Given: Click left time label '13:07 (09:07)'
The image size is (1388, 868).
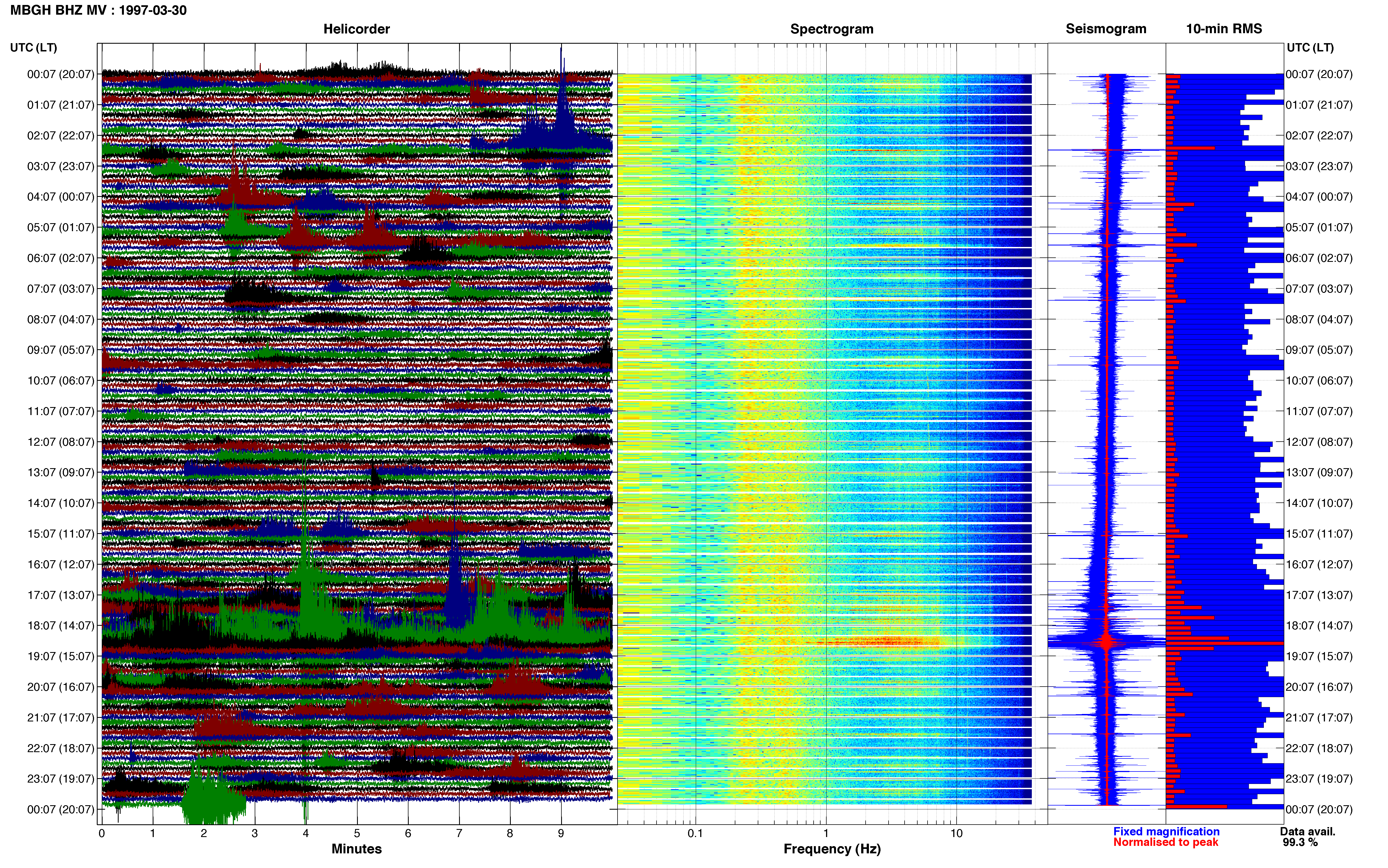Looking at the screenshot, I should (60, 473).
